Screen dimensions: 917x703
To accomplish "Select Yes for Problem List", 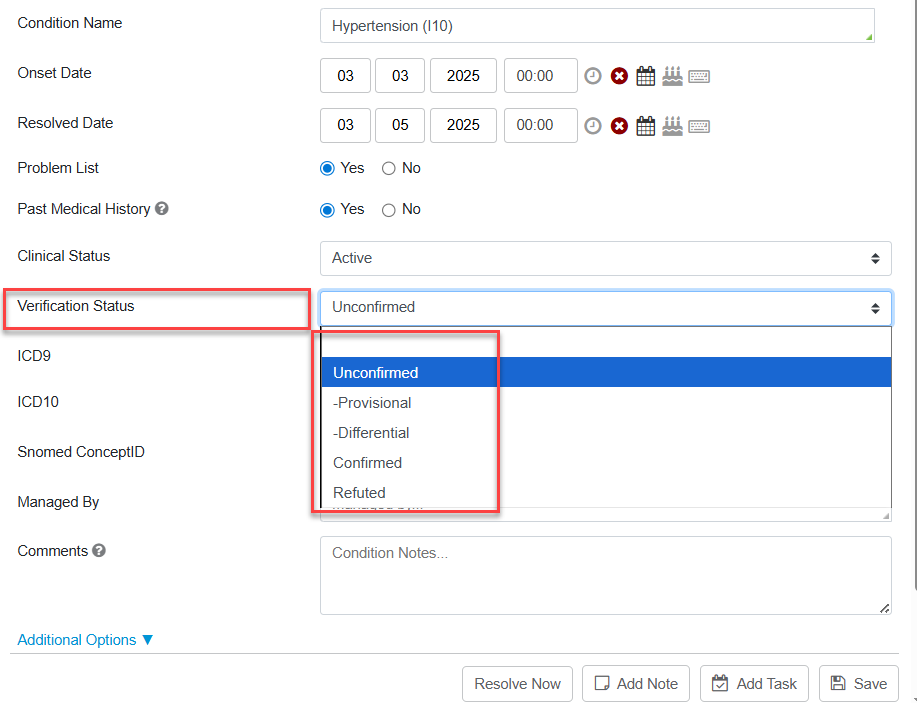I will click(x=327, y=169).
